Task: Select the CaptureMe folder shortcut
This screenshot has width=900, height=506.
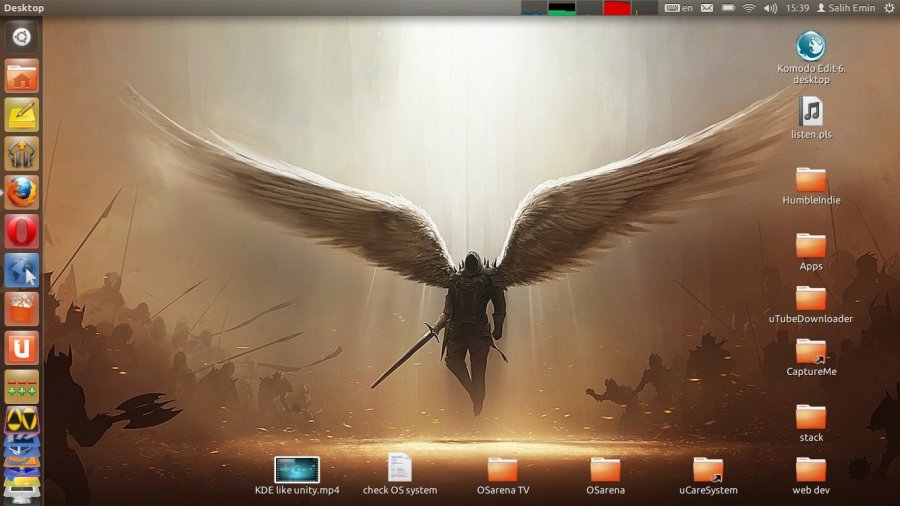Action: (811, 357)
